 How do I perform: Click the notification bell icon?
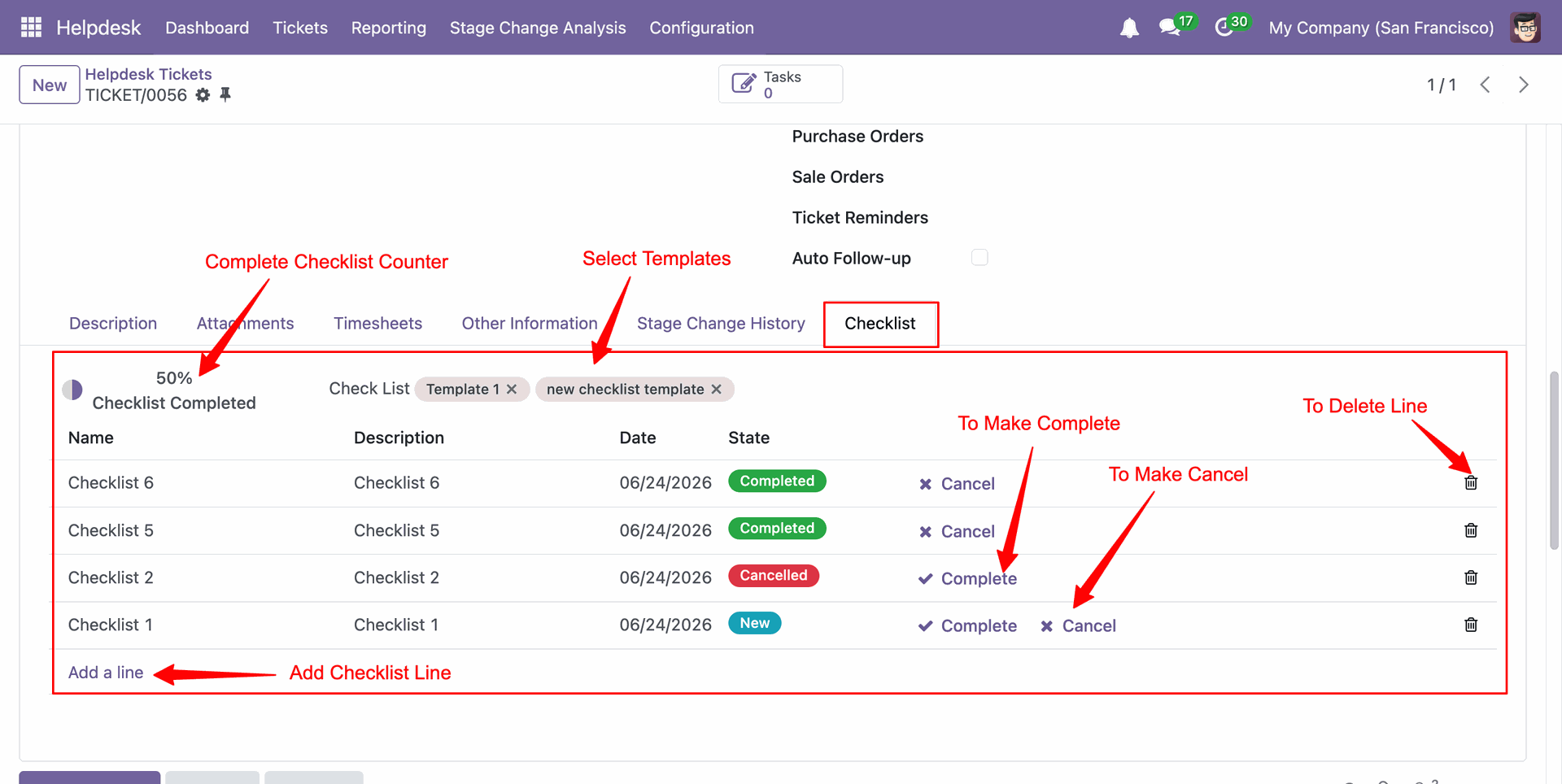tap(1129, 28)
